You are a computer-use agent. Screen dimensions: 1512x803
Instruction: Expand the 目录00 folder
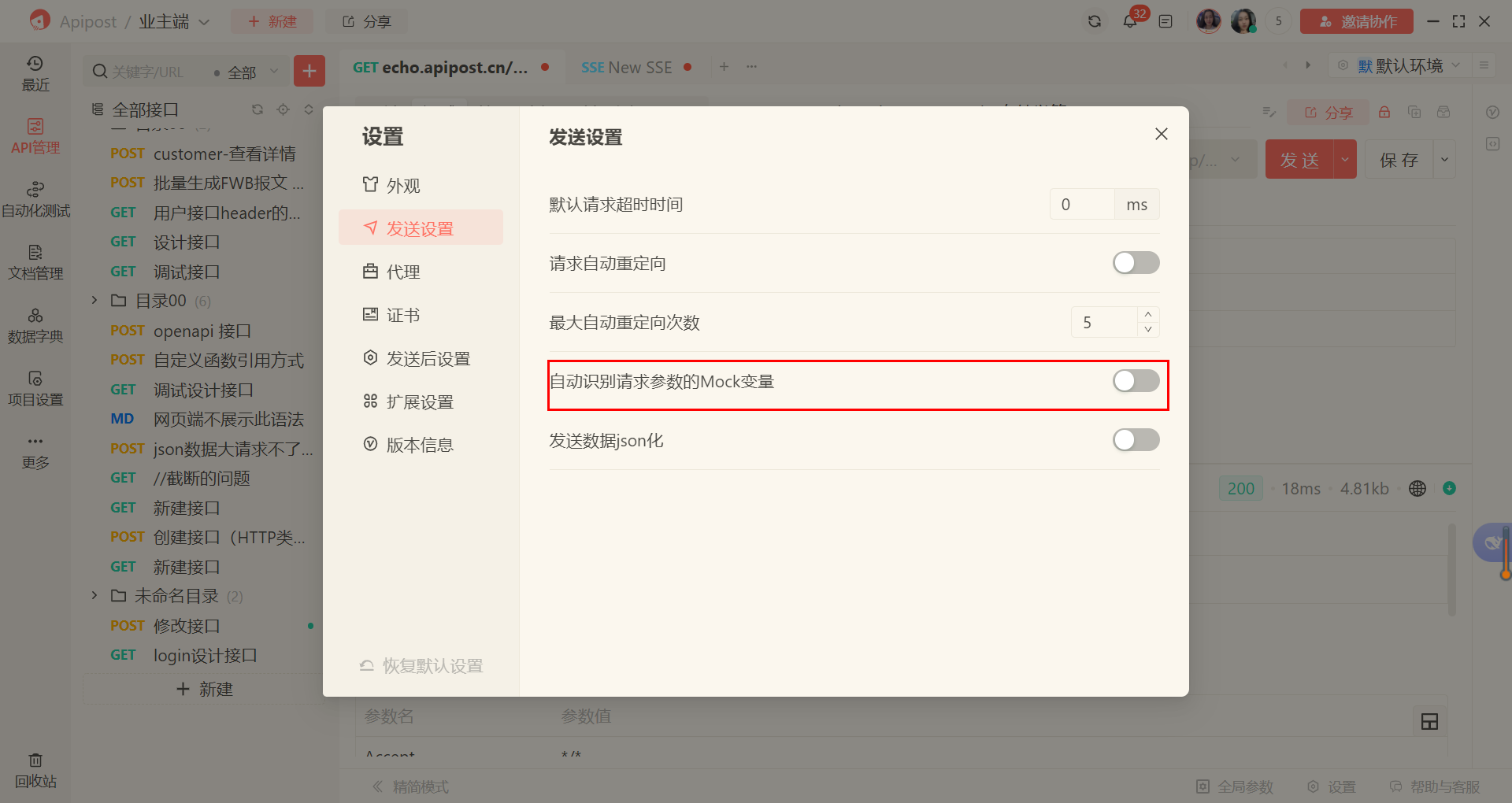pos(94,300)
